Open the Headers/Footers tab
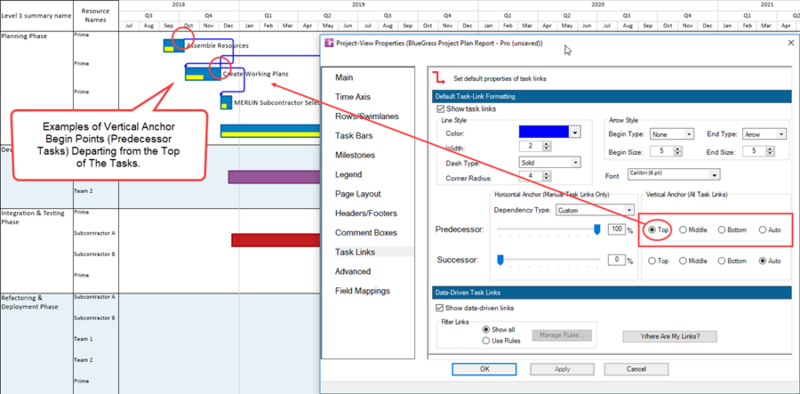800x394 pixels. (x=366, y=213)
